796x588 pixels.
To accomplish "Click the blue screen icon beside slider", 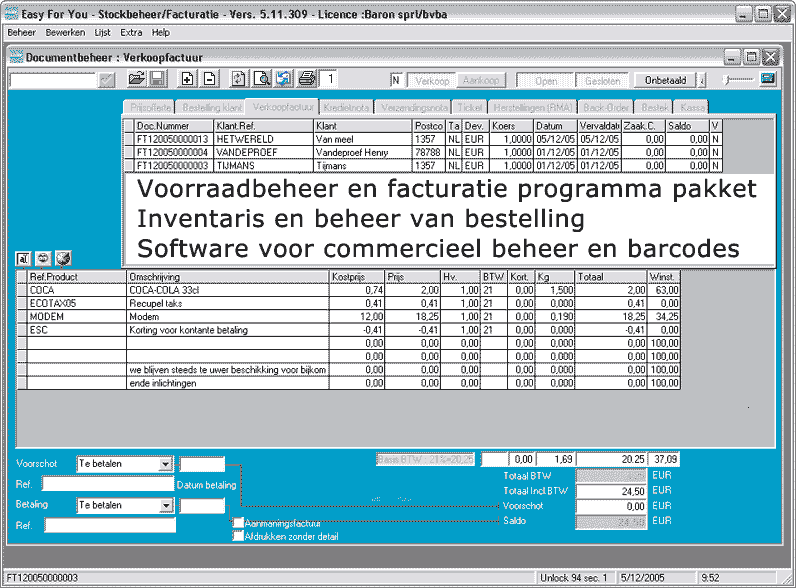I will pos(768,79).
